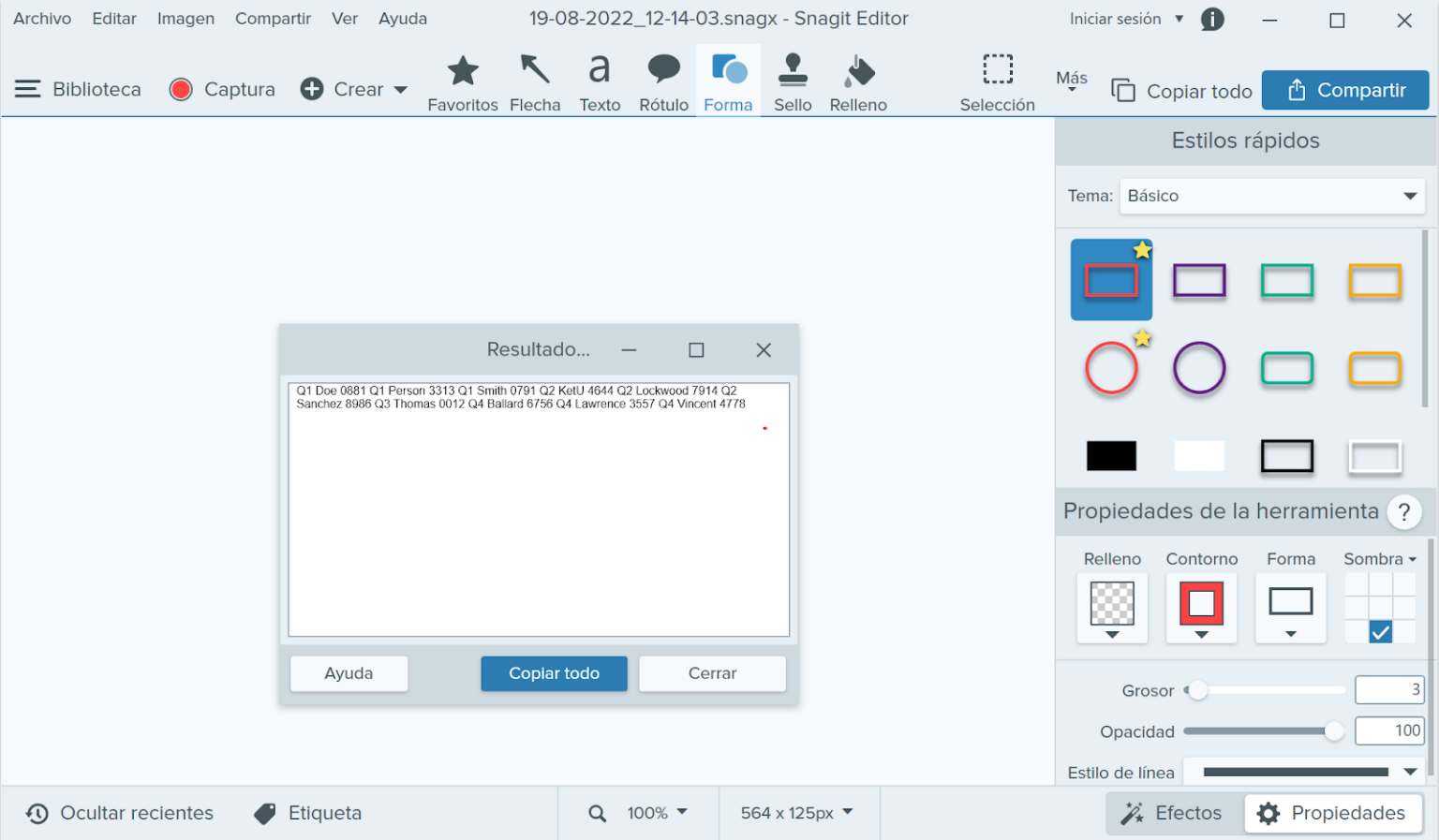Minimize the Resultado dialog

pos(629,349)
